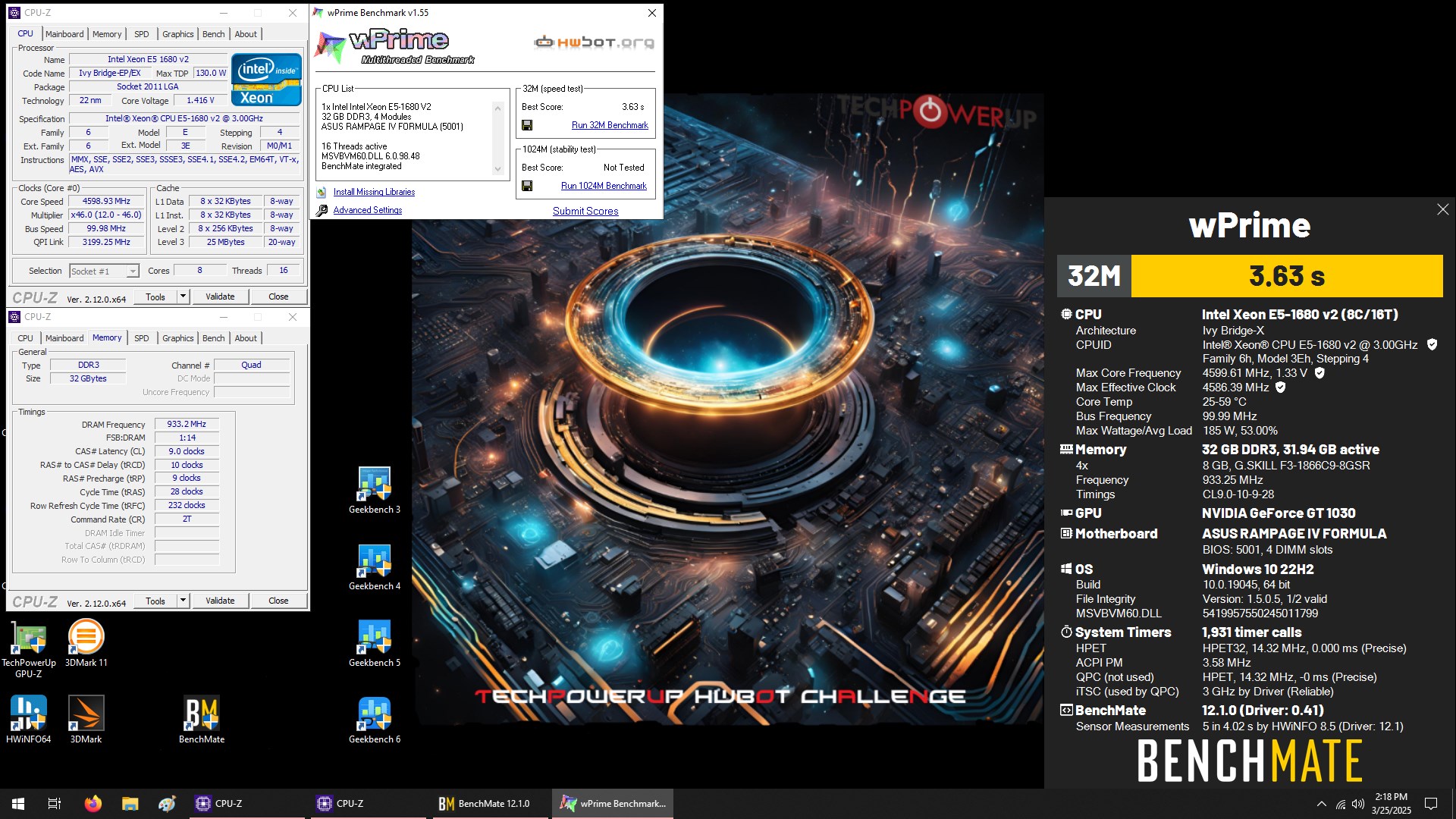This screenshot has width=1456, height=819.
Task: Show hidden system tray icons
Action: (x=1321, y=804)
